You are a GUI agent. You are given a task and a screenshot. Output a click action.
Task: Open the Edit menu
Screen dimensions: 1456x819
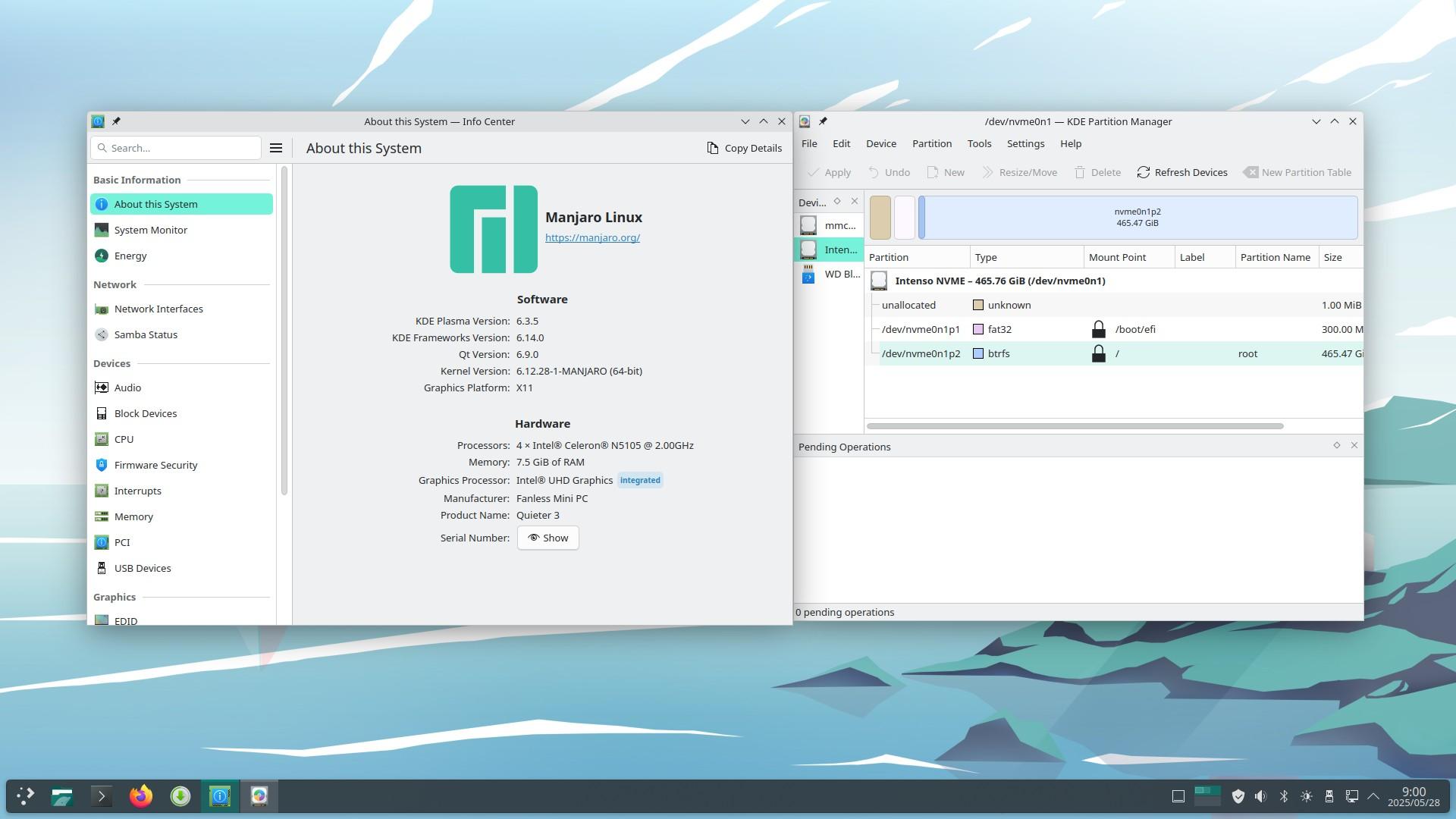(x=841, y=143)
